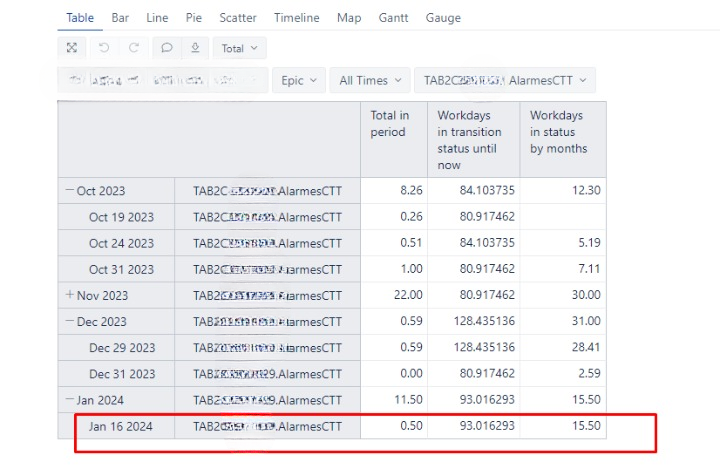Click Workdays in status by months header

click(x=563, y=140)
